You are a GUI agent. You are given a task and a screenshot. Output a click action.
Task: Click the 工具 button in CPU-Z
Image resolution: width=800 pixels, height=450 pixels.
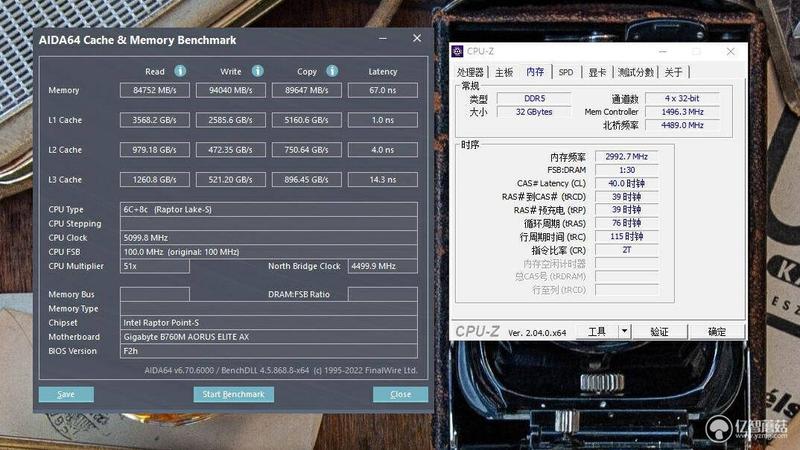[597, 332]
